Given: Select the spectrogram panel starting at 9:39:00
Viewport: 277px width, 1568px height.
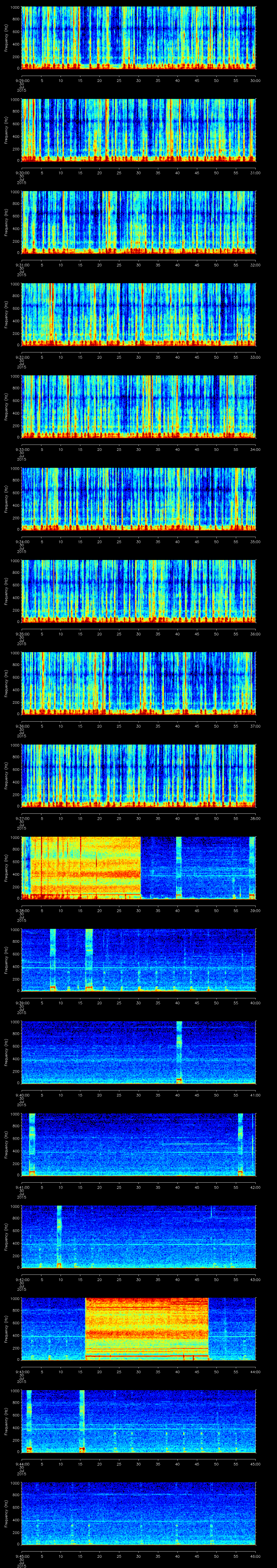Looking at the screenshot, I should click(x=139, y=959).
